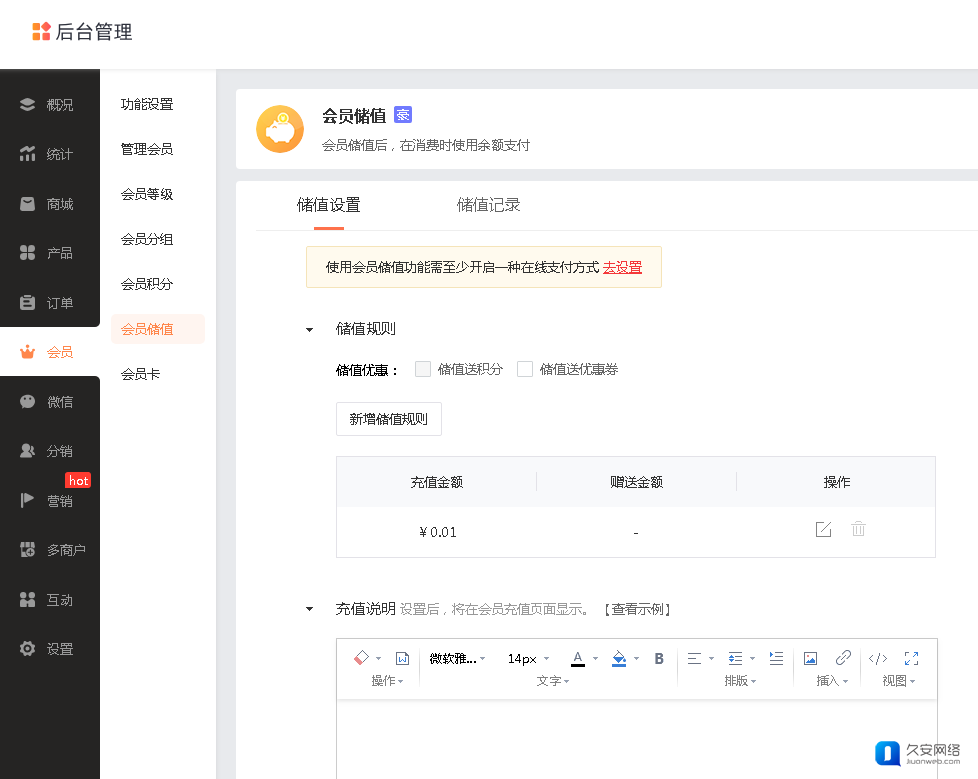
Task: Switch to the 储值记录 tab
Action: point(488,205)
